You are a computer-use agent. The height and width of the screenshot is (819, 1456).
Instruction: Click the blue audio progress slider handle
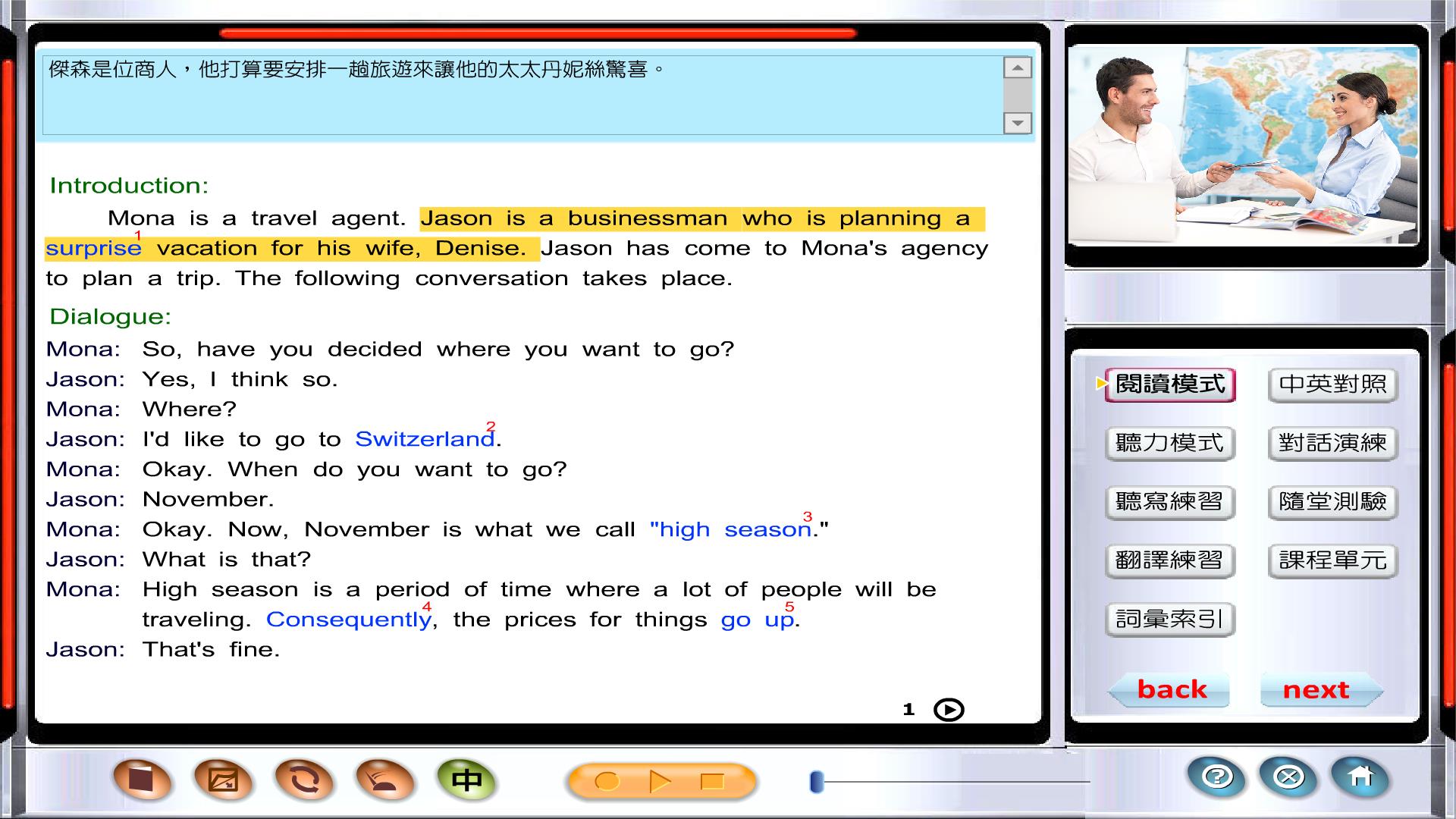coord(817,782)
